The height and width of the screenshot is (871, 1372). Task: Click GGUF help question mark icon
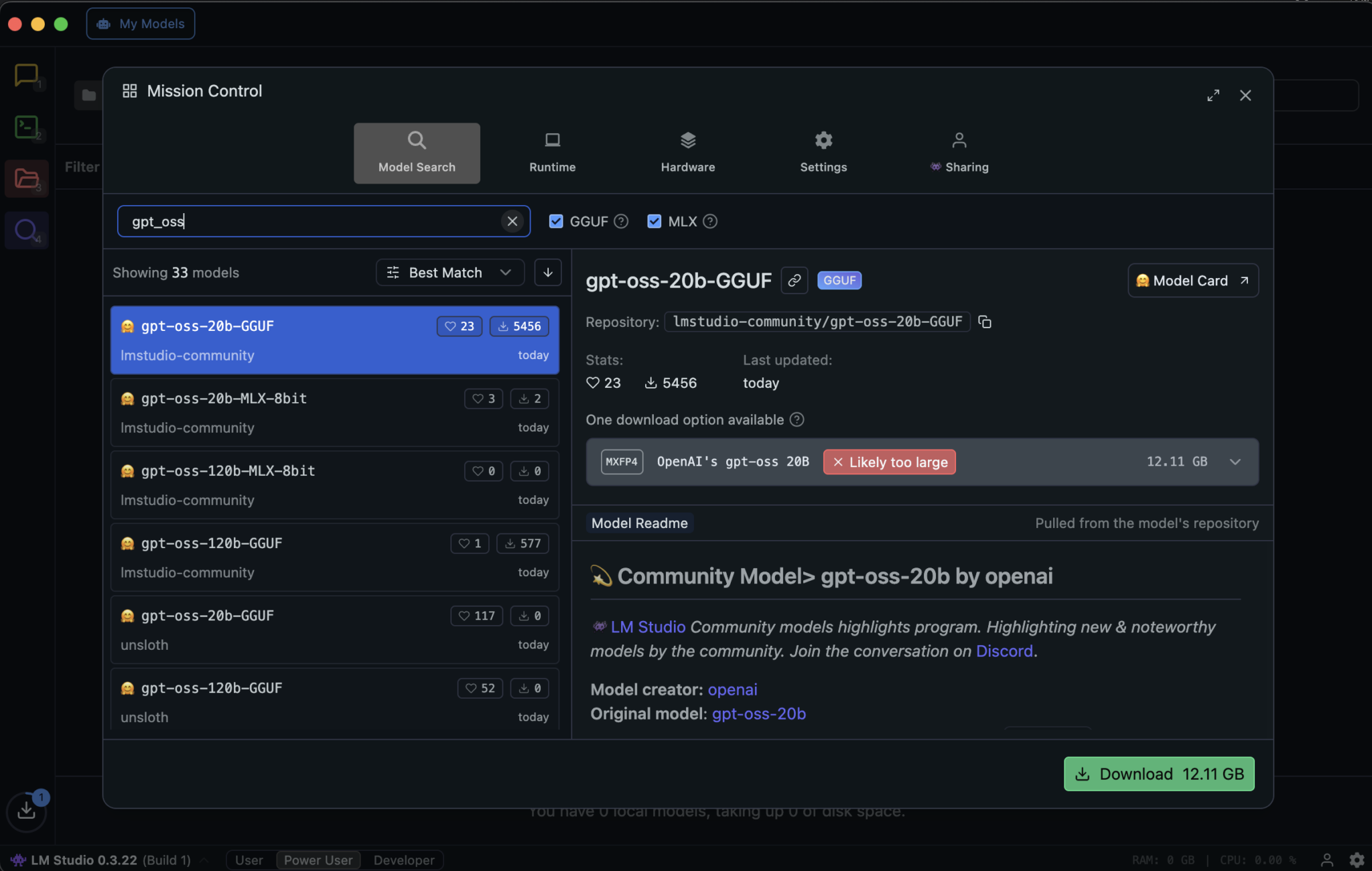[x=621, y=221]
